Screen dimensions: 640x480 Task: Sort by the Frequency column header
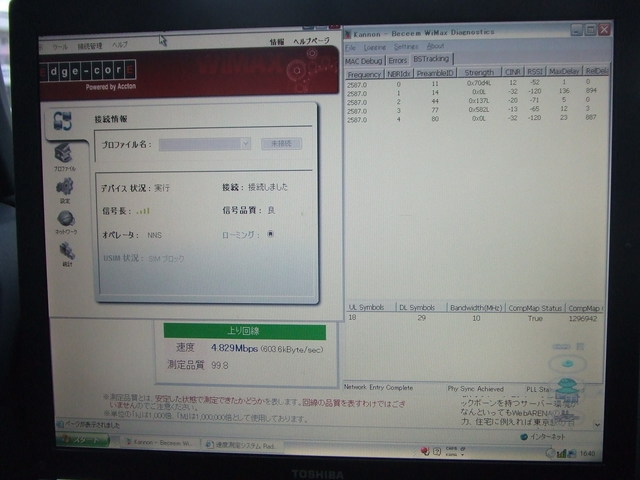point(364,74)
